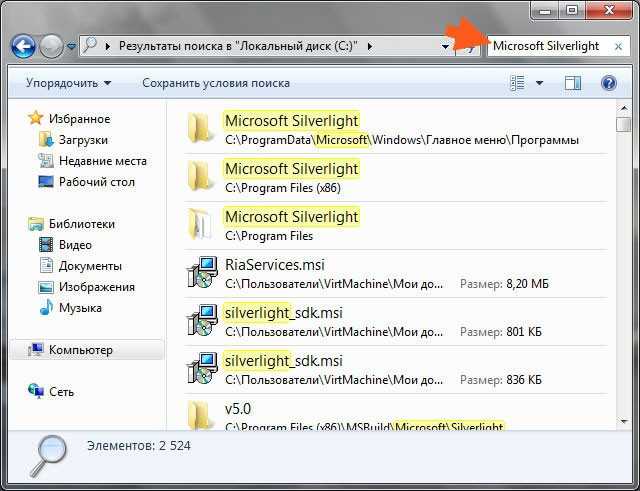The width and height of the screenshot is (640, 491).
Task: Select the RiaServices.msi result
Action: pos(396,274)
